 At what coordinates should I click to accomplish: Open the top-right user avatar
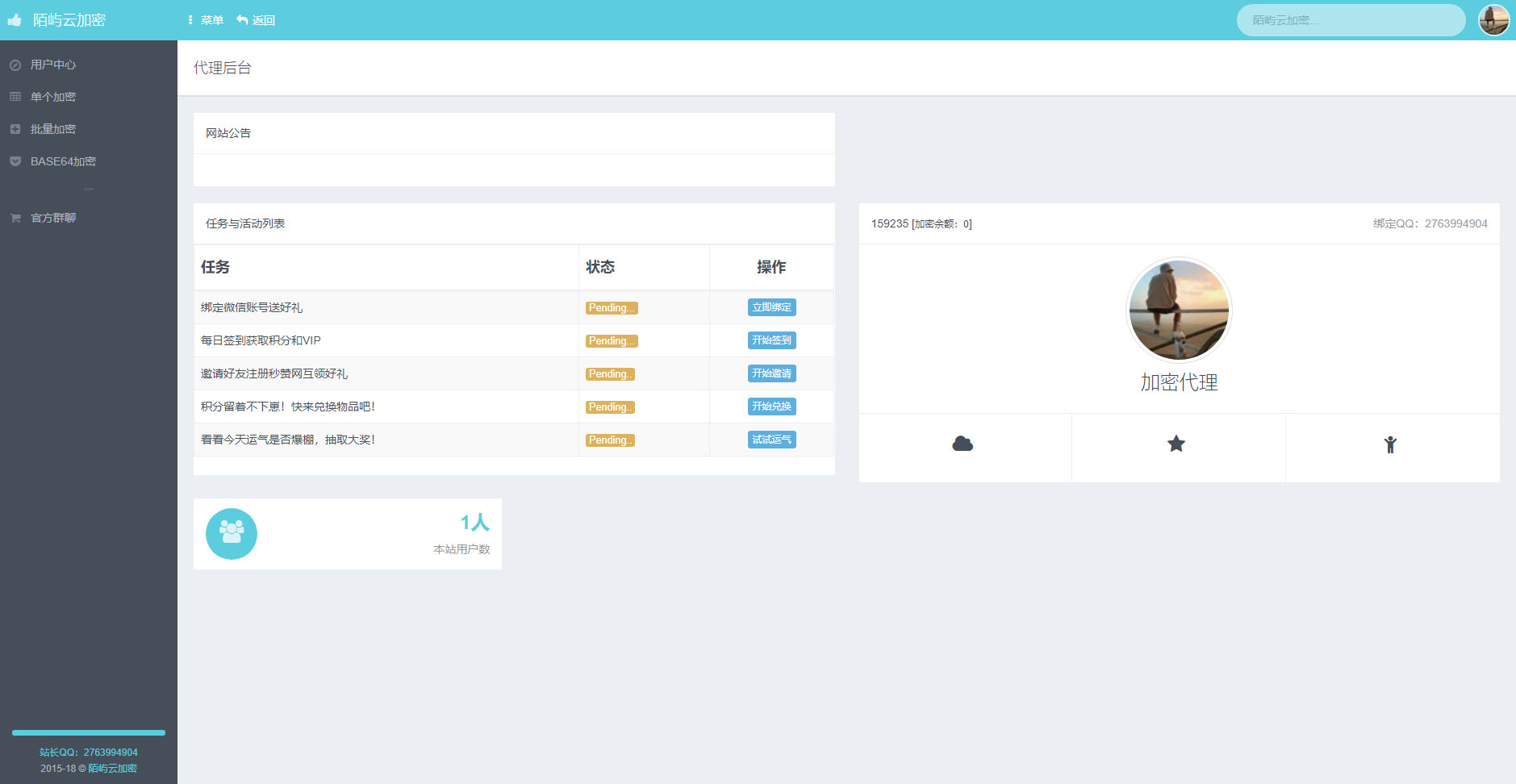pos(1493,20)
